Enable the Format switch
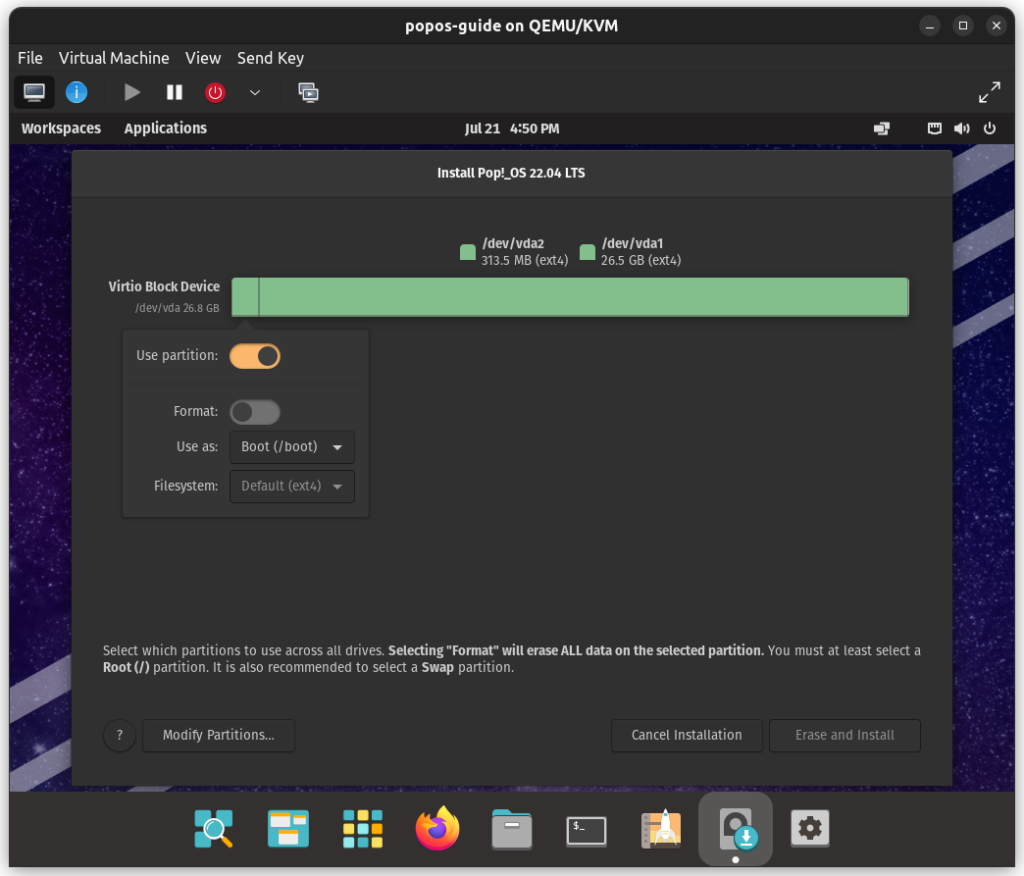This screenshot has width=1024, height=876. (255, 412)
